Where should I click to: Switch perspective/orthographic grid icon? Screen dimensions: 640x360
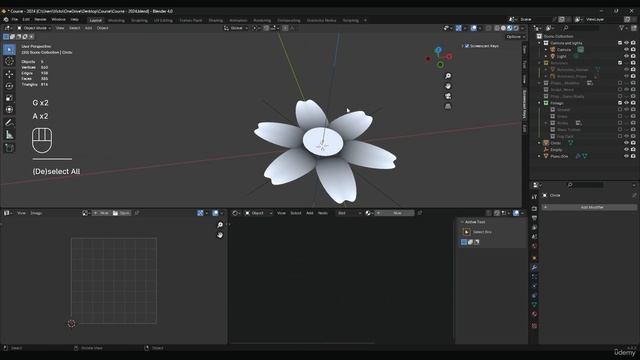coord(448,107)
